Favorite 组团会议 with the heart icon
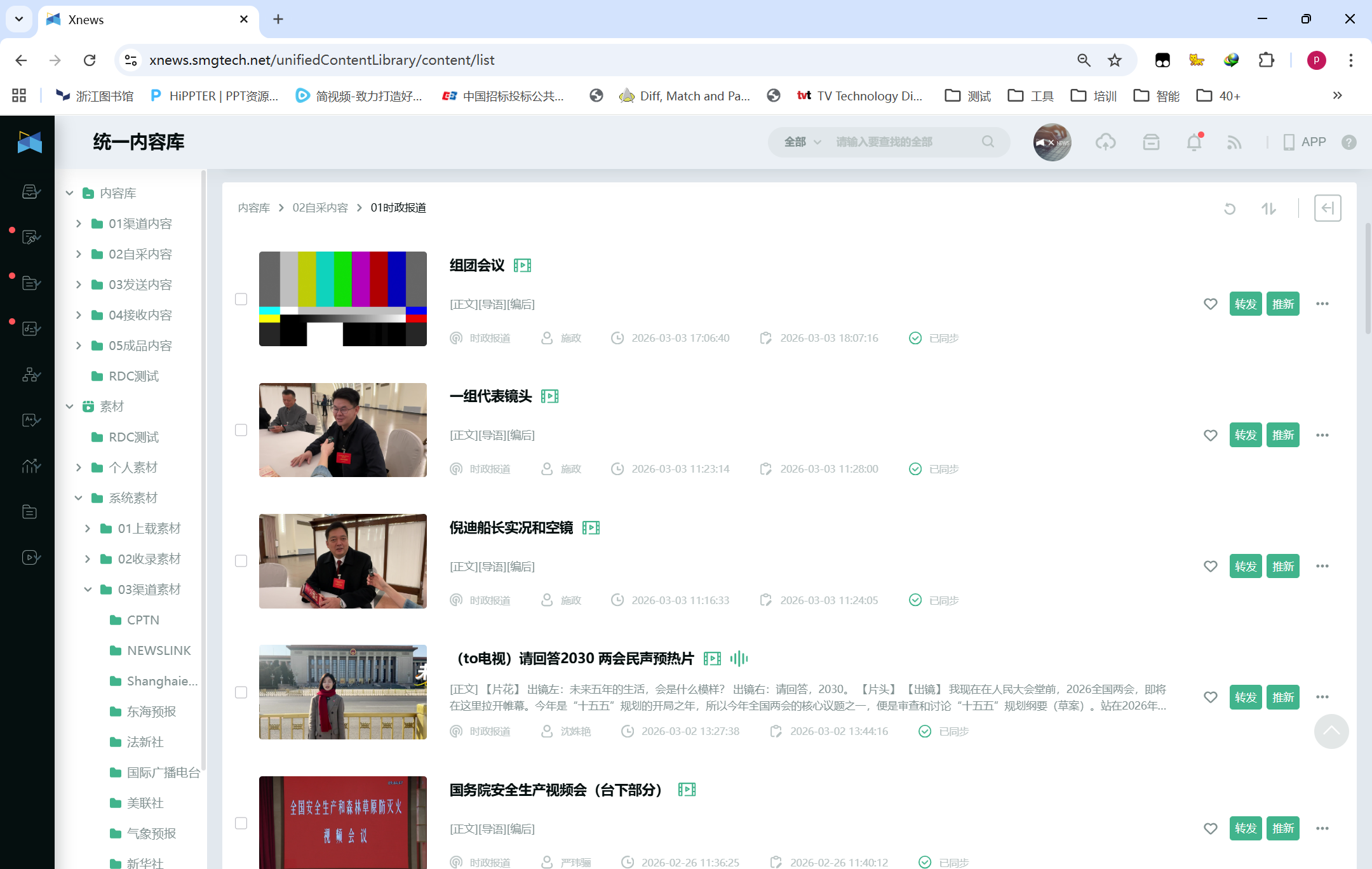1372x869 pixels. coord(1211,304)
